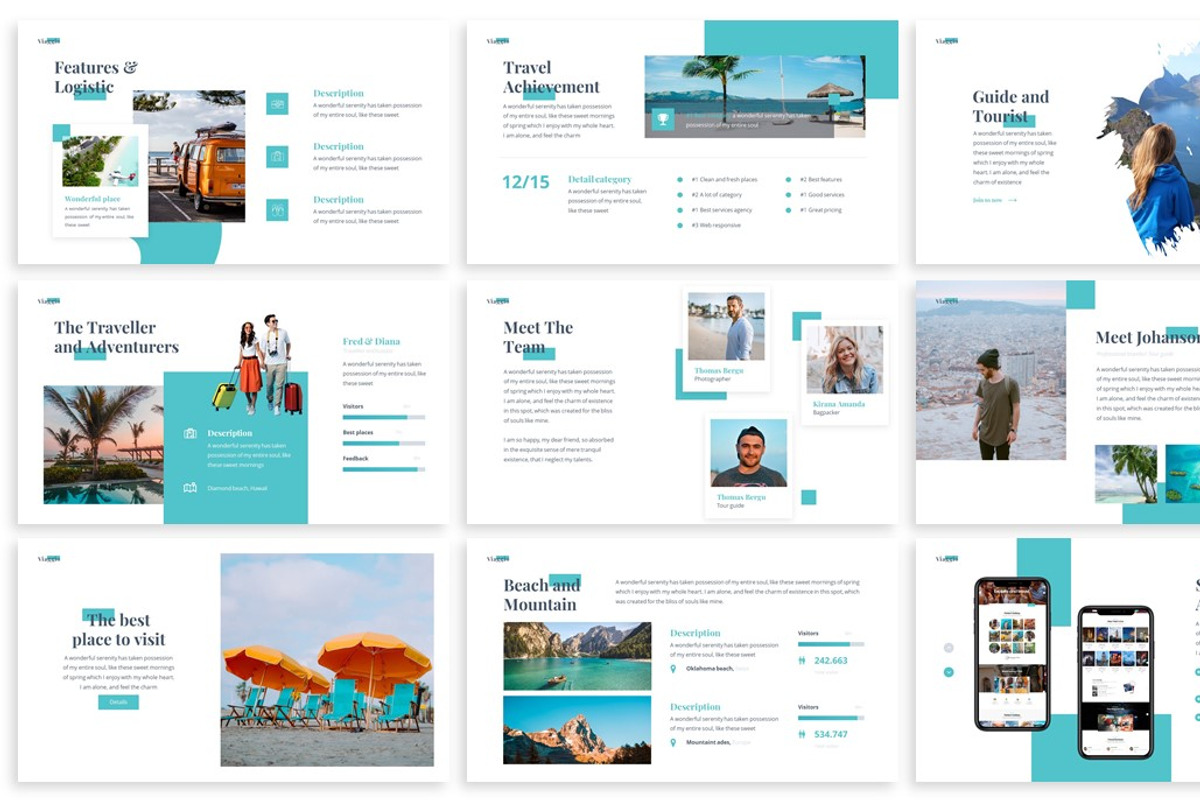The image size is (1200, 800).
Task: Click the Diamond beach, Hawaii text
Action: (237, 488)
